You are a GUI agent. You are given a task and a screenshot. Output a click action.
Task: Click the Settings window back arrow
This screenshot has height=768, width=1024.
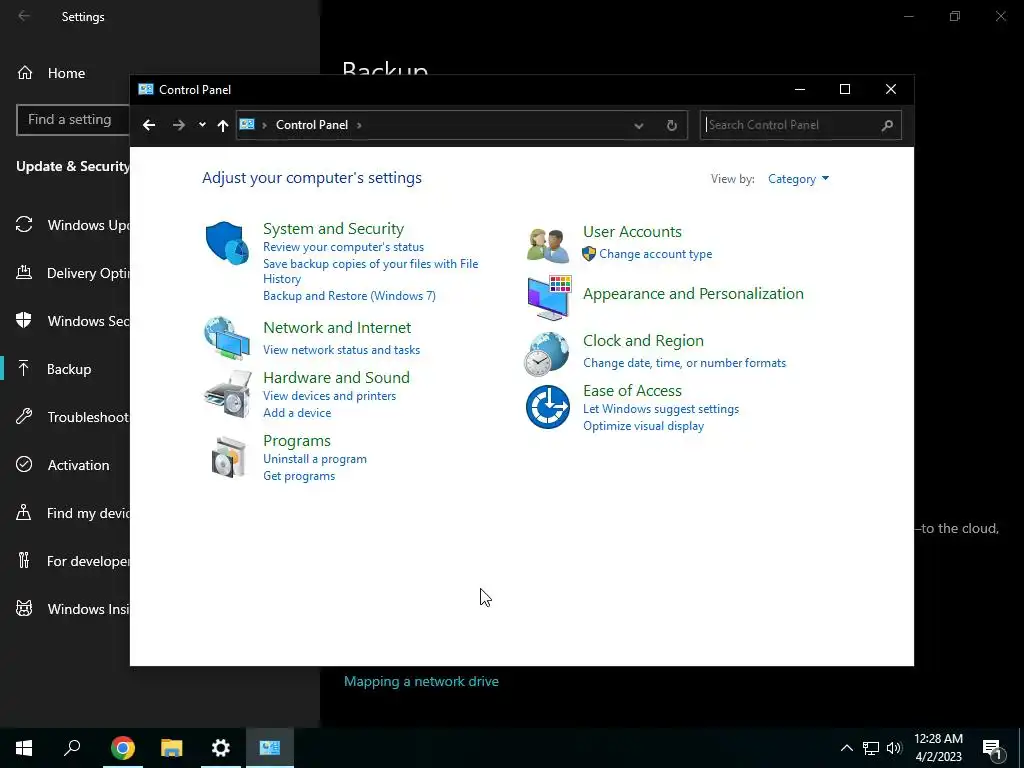tap(24, 16)
